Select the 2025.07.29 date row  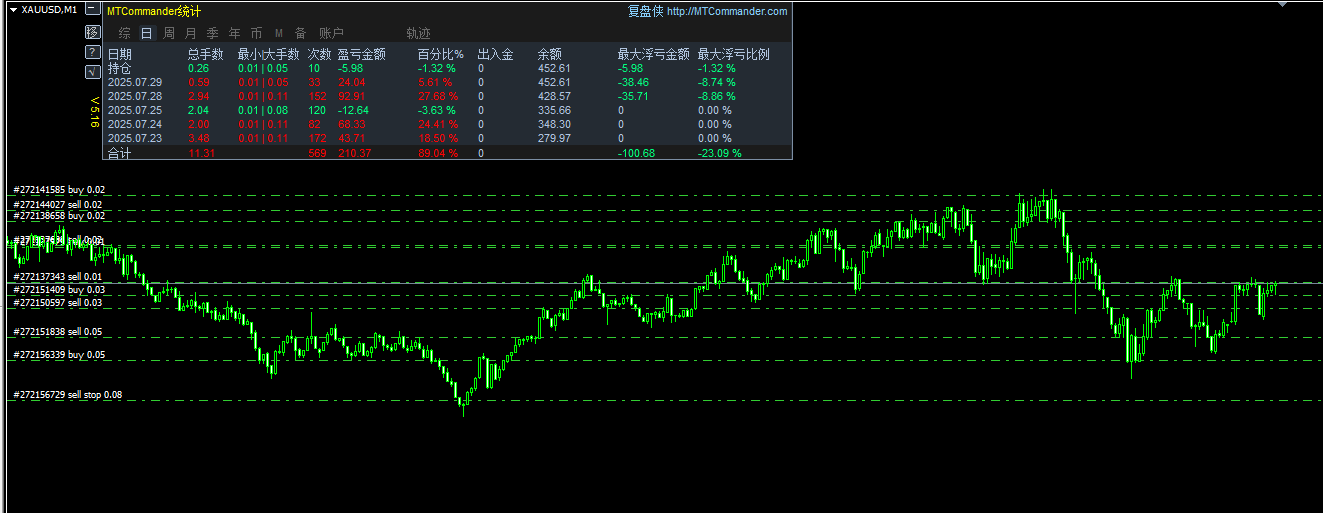pos(134,82)
